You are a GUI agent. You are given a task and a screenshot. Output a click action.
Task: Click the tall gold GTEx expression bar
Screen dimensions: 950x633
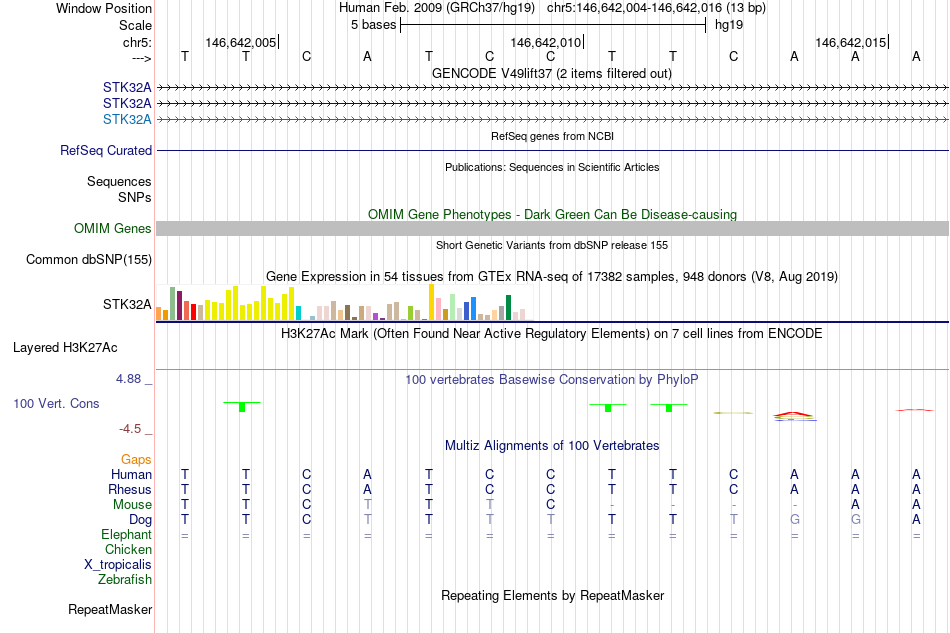click(431, 302)
